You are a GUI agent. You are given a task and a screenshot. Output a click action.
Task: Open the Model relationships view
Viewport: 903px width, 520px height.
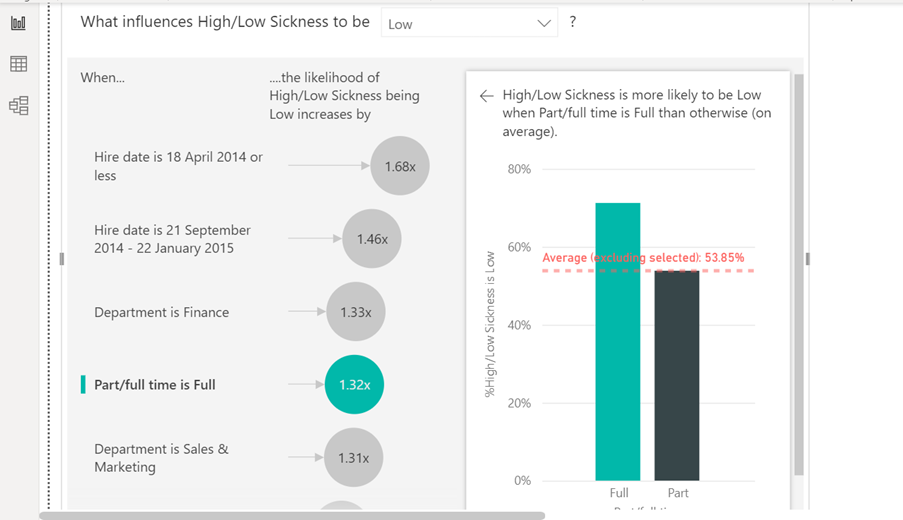(x=18, y=106)
